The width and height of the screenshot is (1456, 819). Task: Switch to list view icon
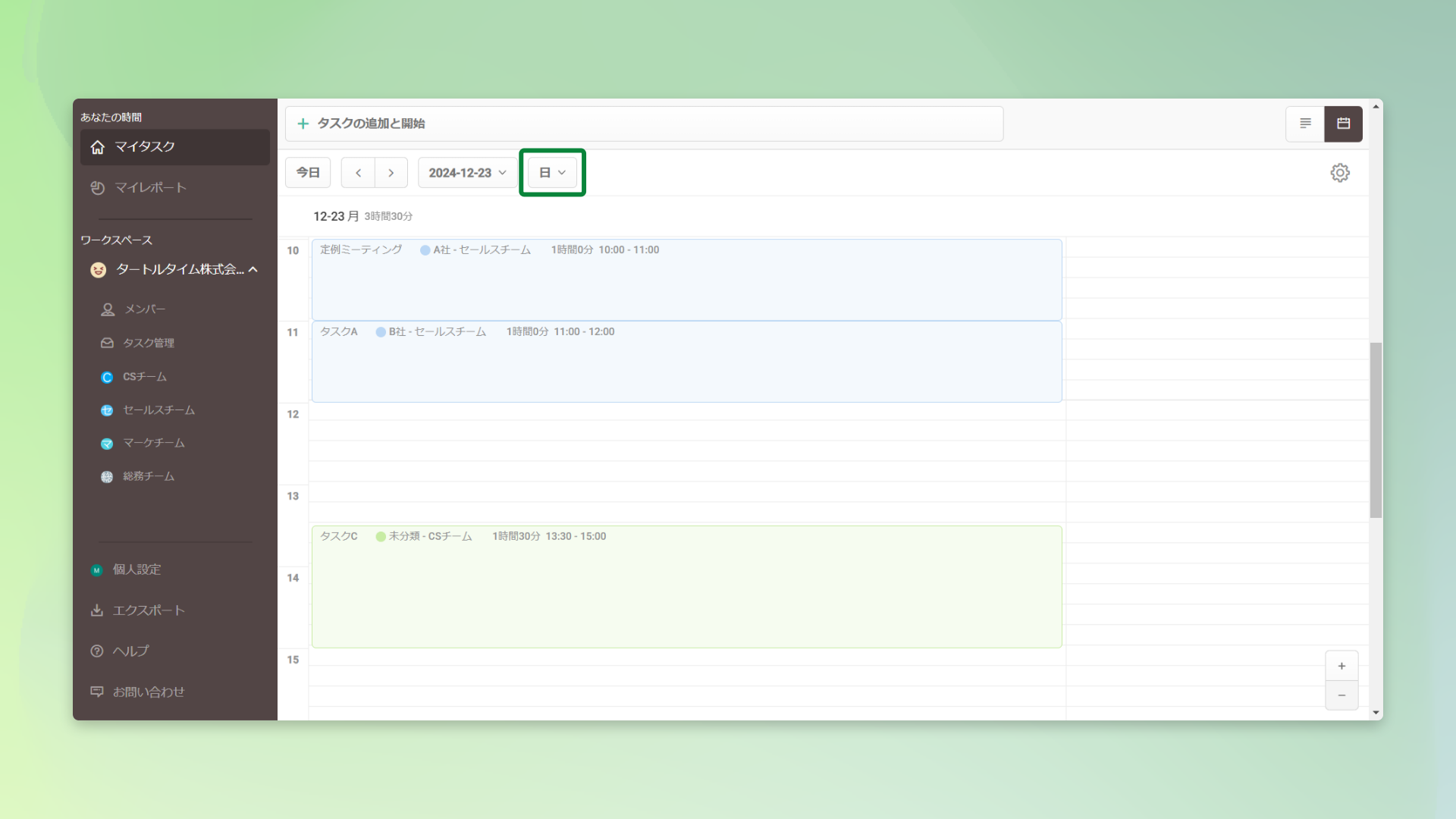coord(1305,124)
